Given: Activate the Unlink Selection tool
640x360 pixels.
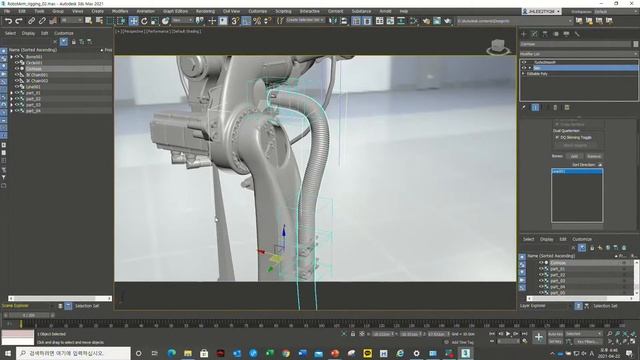Looking at the screenshot, I should [x=42, y=21].
